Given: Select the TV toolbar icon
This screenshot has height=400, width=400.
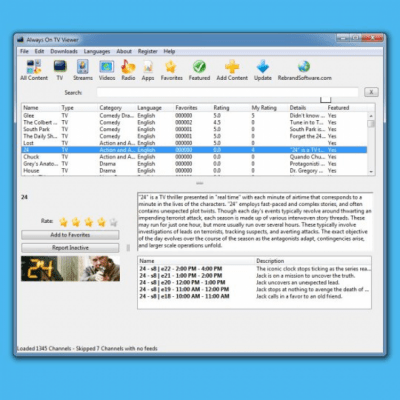Looking at the screenshot, I should coord(60,66).
